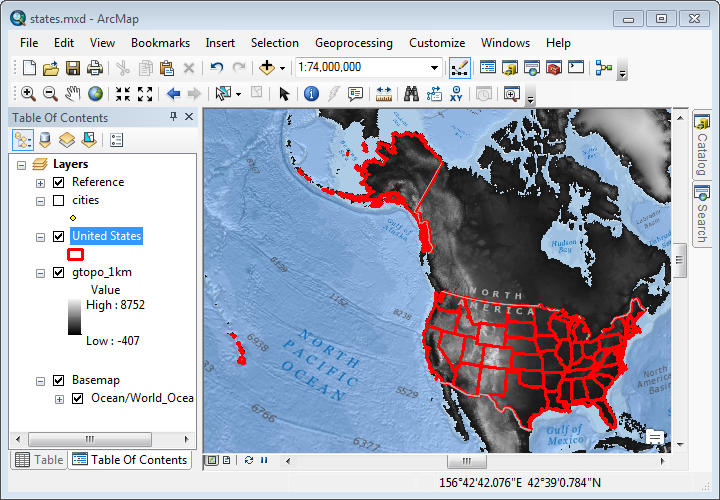Toggle the gtopo_1km layer checkbox
Screen dimensions: 720x500
[x=58, y=273]
